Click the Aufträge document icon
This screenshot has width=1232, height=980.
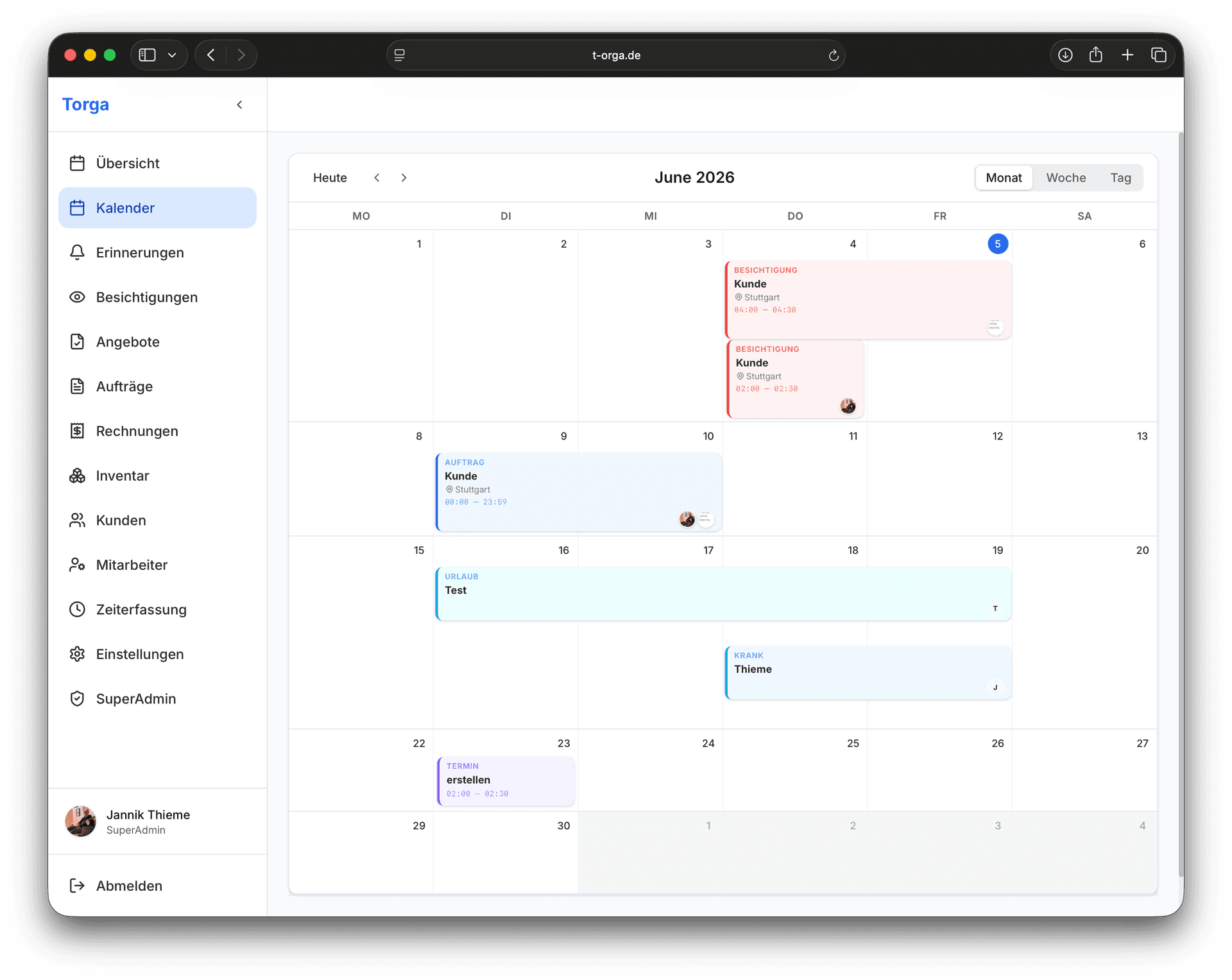77,386
